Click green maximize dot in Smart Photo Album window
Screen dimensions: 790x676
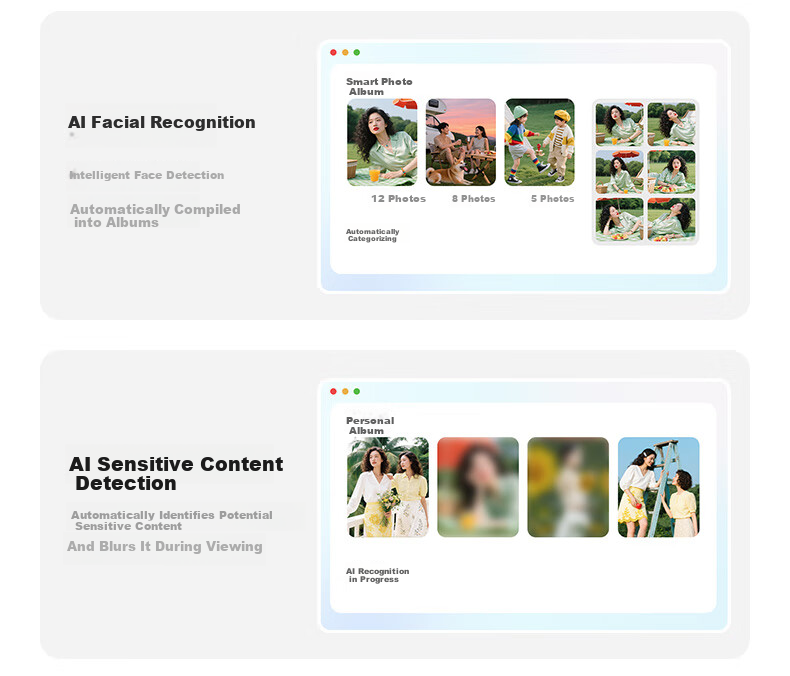[357, 52]
